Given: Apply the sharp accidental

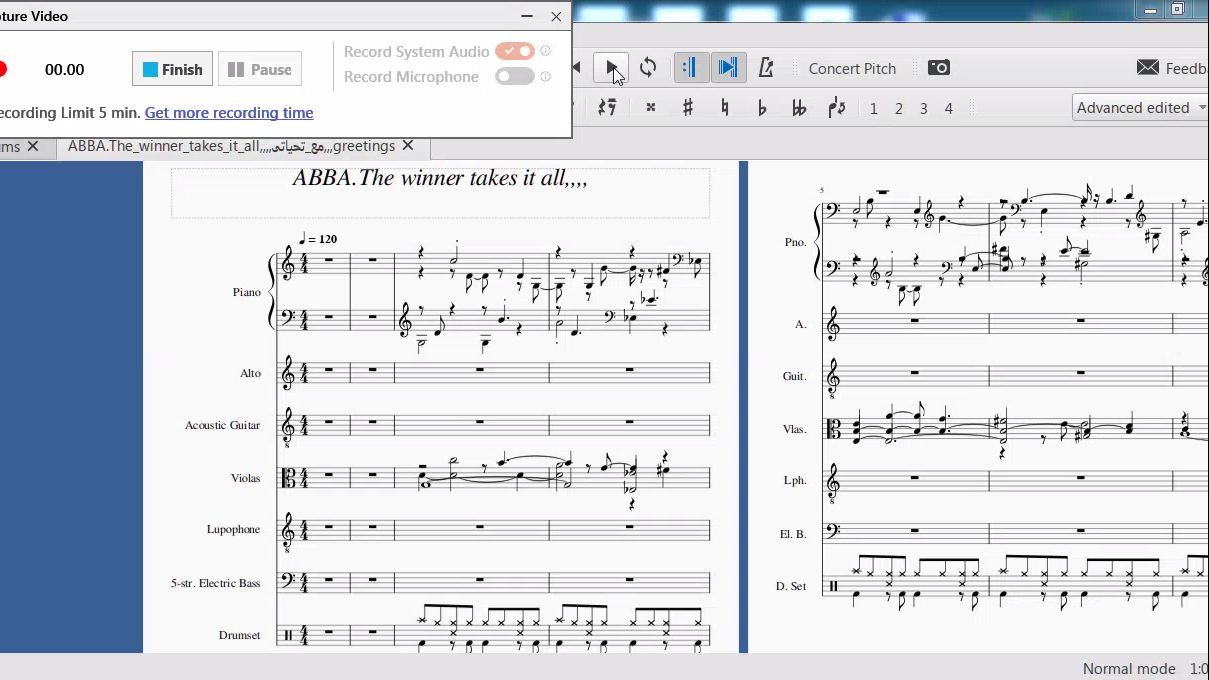Looking at the screenshot, I should coord(688,108).
